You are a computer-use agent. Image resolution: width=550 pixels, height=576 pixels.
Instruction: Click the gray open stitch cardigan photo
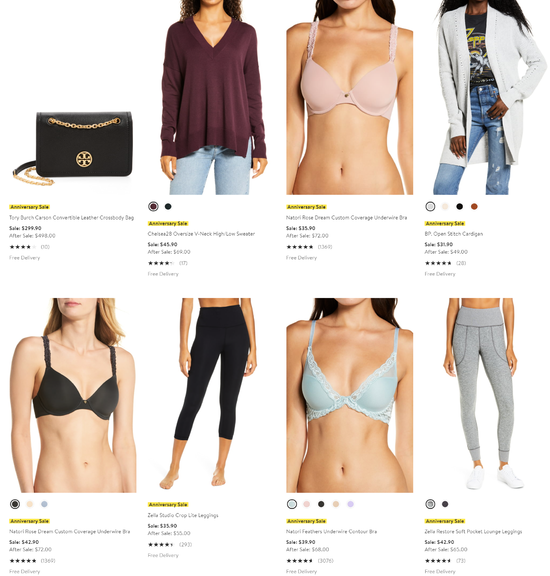click(x=488, y=97)
